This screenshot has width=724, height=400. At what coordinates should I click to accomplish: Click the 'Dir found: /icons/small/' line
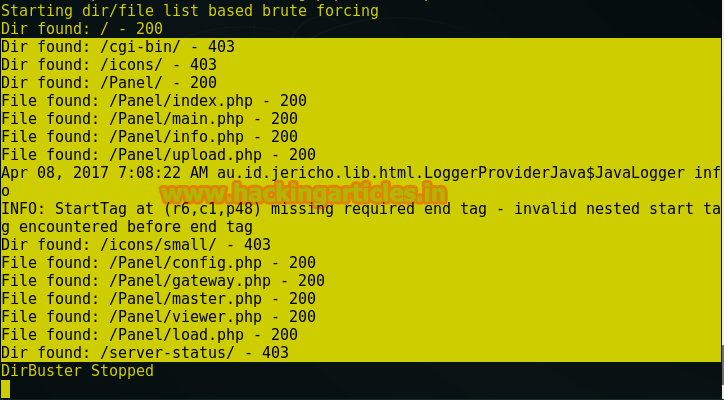[136, 245]
